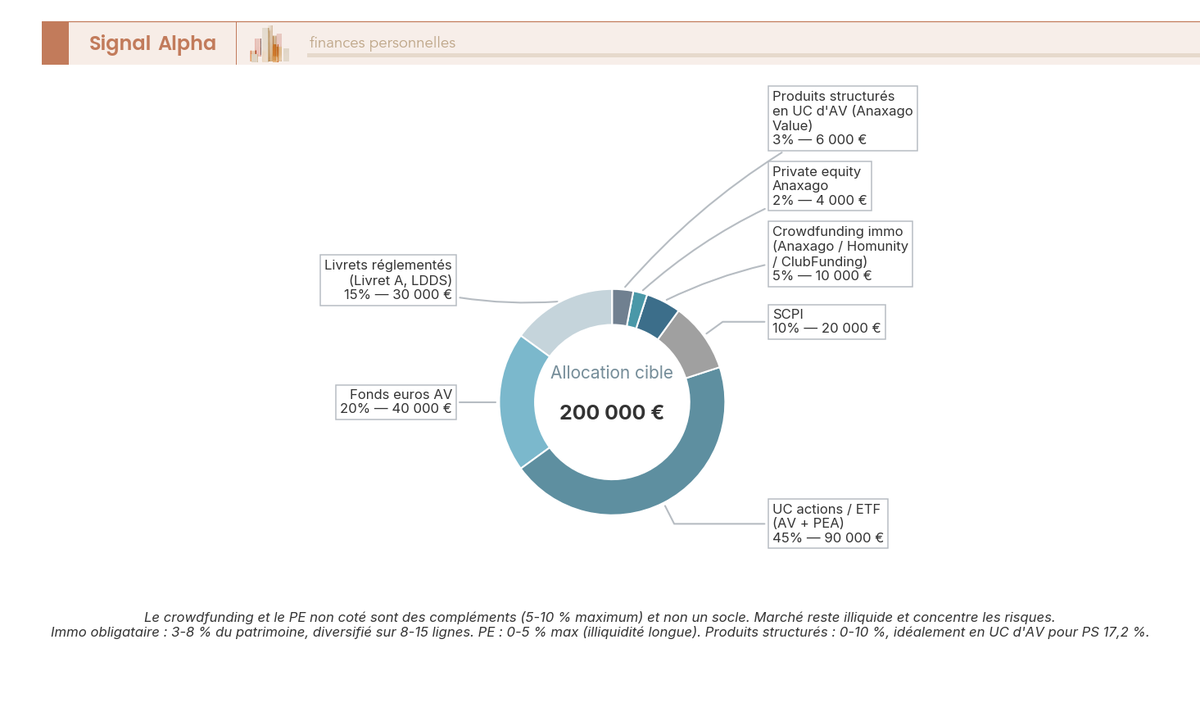The height and width of the screenshot is (721, 1200).
Task: Click the footnote line starting 'Le crowdfunding et le PE'
Action: tap(600, 617)
